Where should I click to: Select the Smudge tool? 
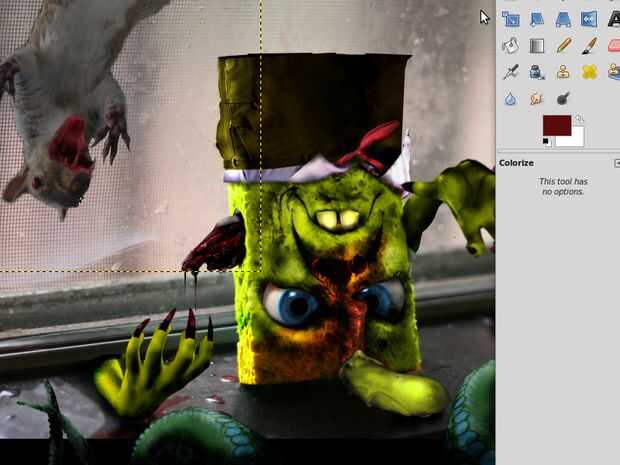click(x=537, y=98)
